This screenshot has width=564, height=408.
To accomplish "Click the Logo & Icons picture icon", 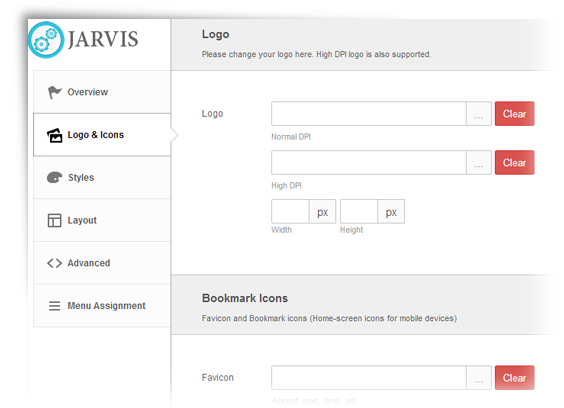I will coord(55,135).
